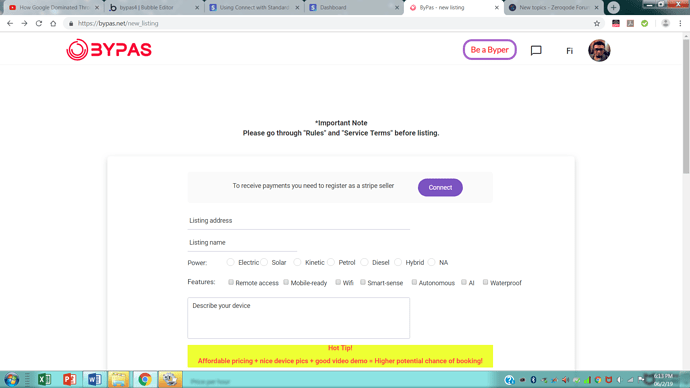This screenshot has height=388, width=690.
Task: Reload the current page
Action: pyautogui.click(x=39, y=23)
